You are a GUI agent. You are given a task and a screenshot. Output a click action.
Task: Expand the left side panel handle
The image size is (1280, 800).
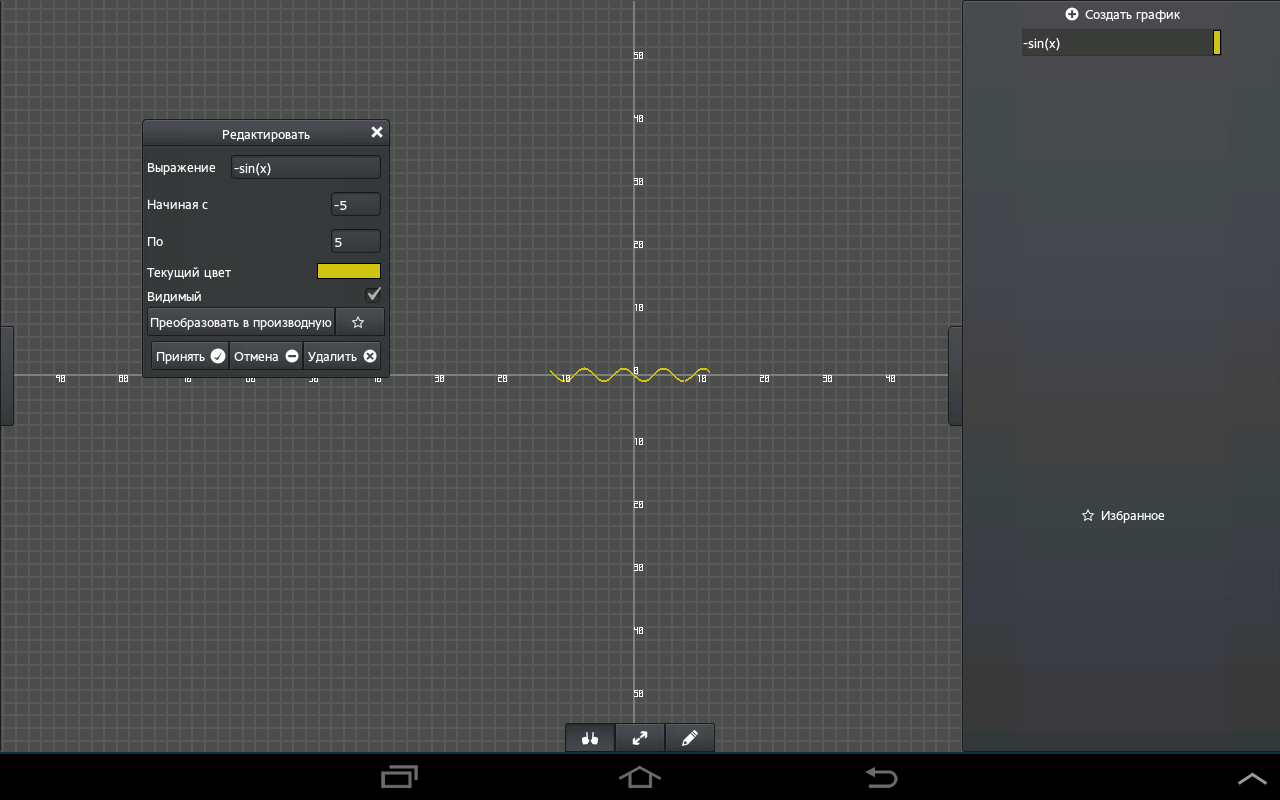pos(6,375)
